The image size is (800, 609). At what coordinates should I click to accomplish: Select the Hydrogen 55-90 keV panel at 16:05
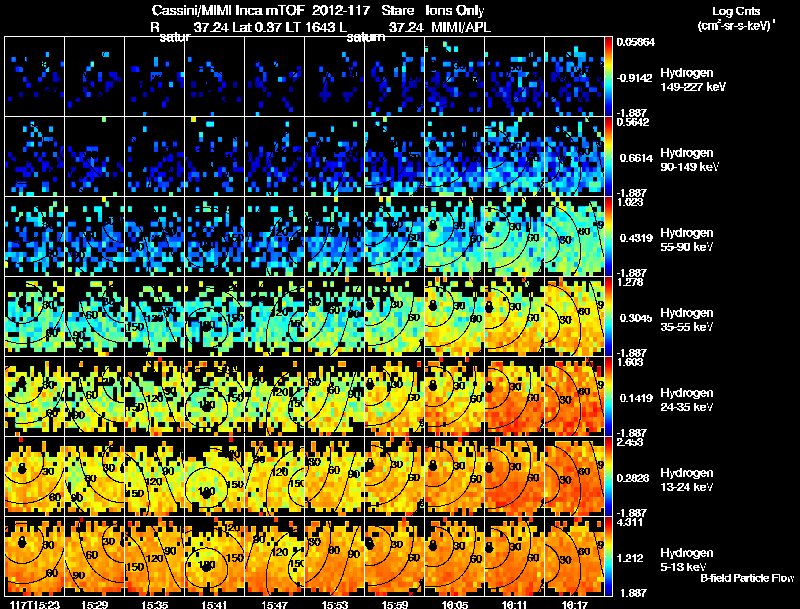coord(455,237)
